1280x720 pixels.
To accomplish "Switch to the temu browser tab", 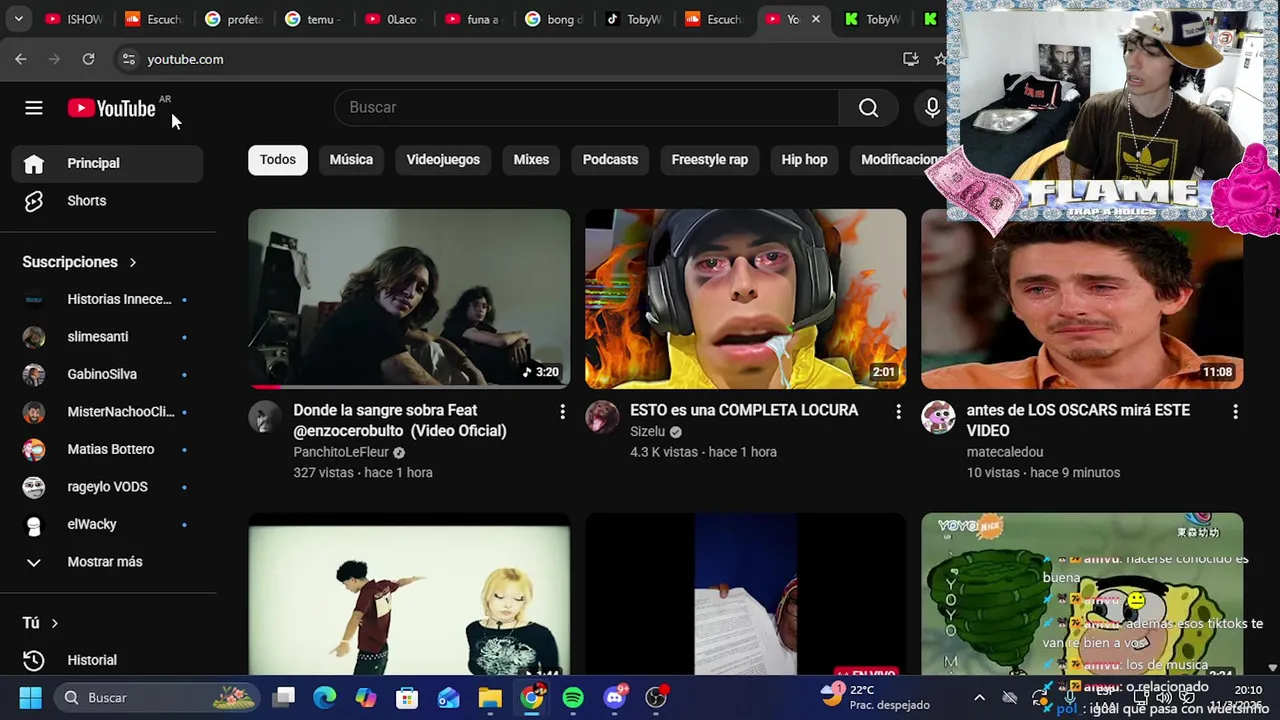I will click(312, 19).
